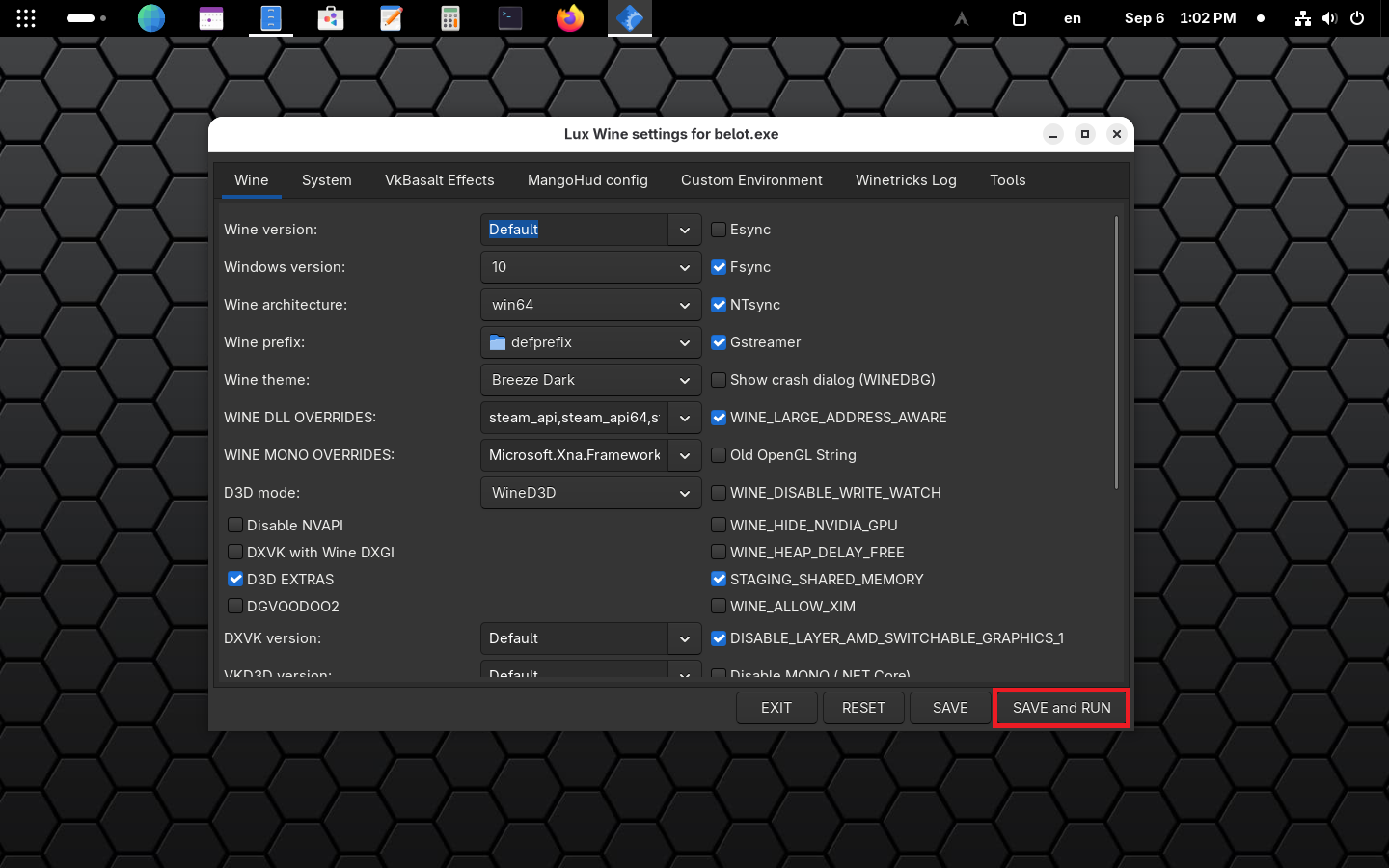Viewport: 1389px width, 868px height.
Task: Launch the Software store from the dock
Action: pos(331,18)
